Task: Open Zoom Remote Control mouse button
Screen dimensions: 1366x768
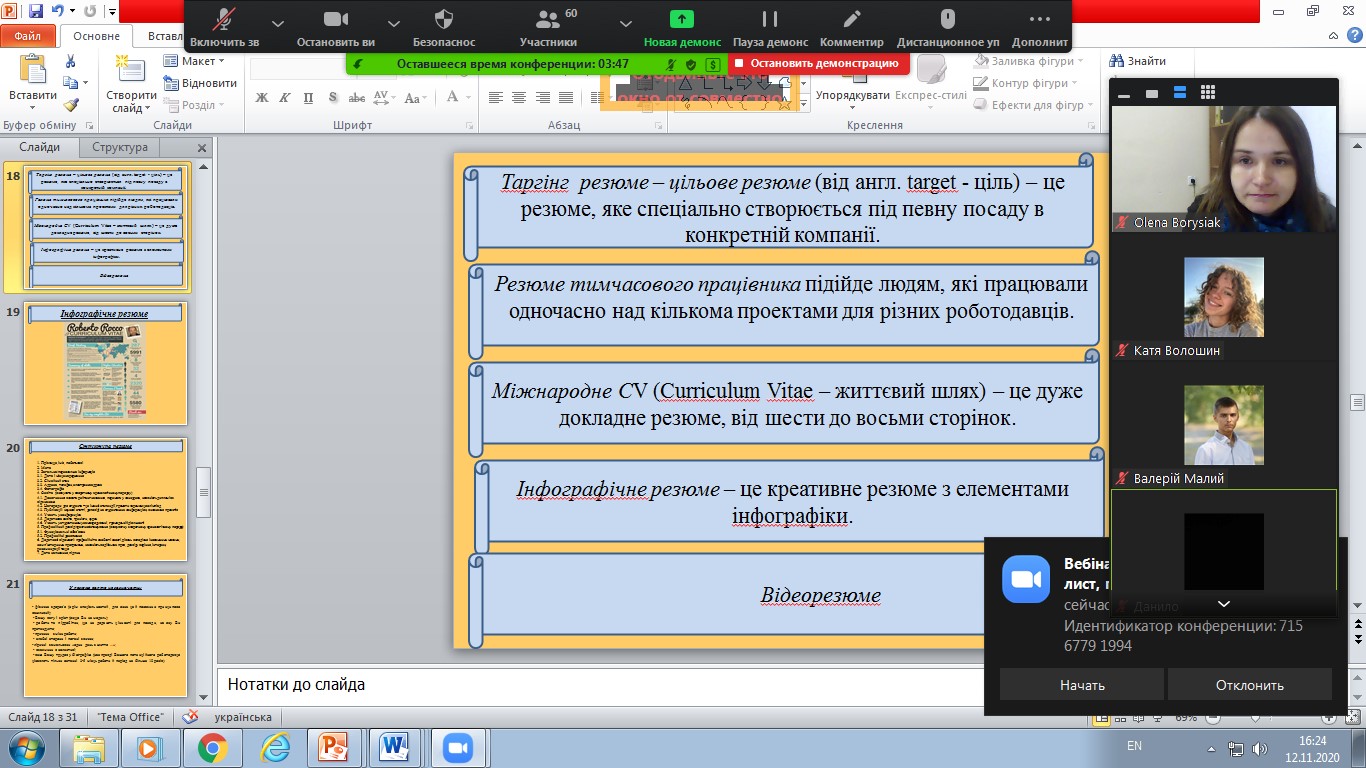Action: tap(948, 26)
